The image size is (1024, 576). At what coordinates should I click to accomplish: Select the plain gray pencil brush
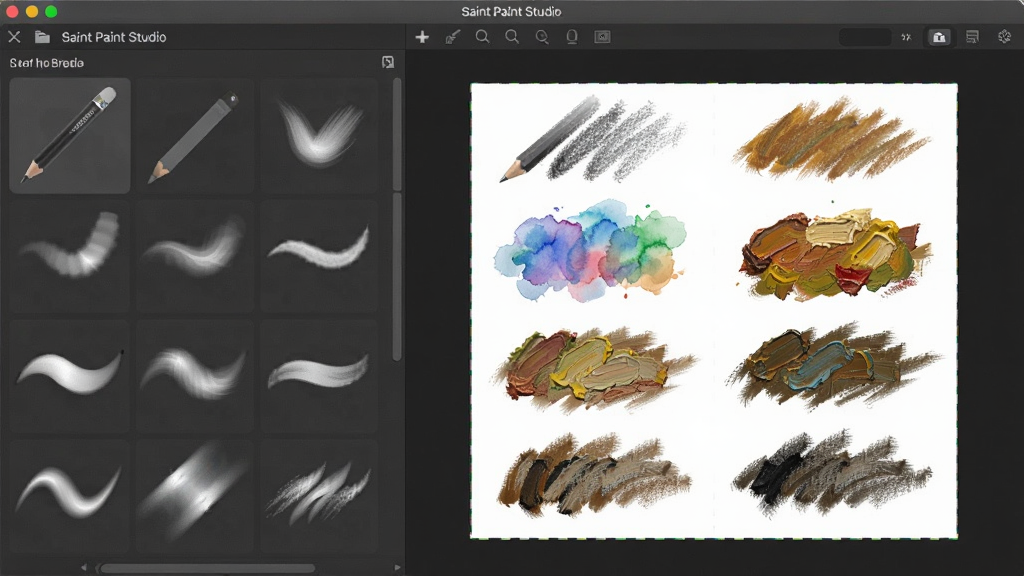195,136
